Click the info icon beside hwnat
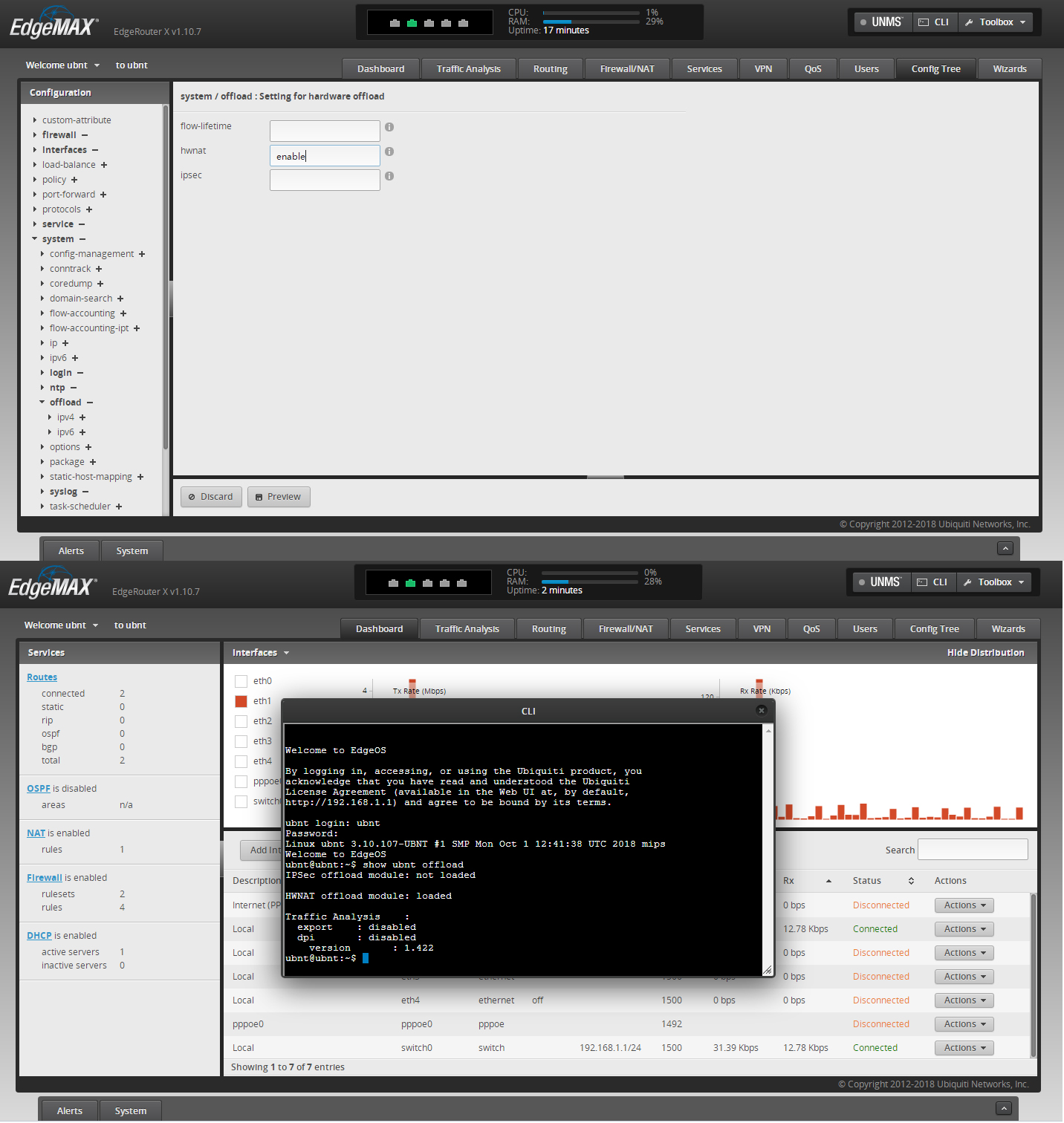This screenshot has width=1064, height=1123. (389, 152)
